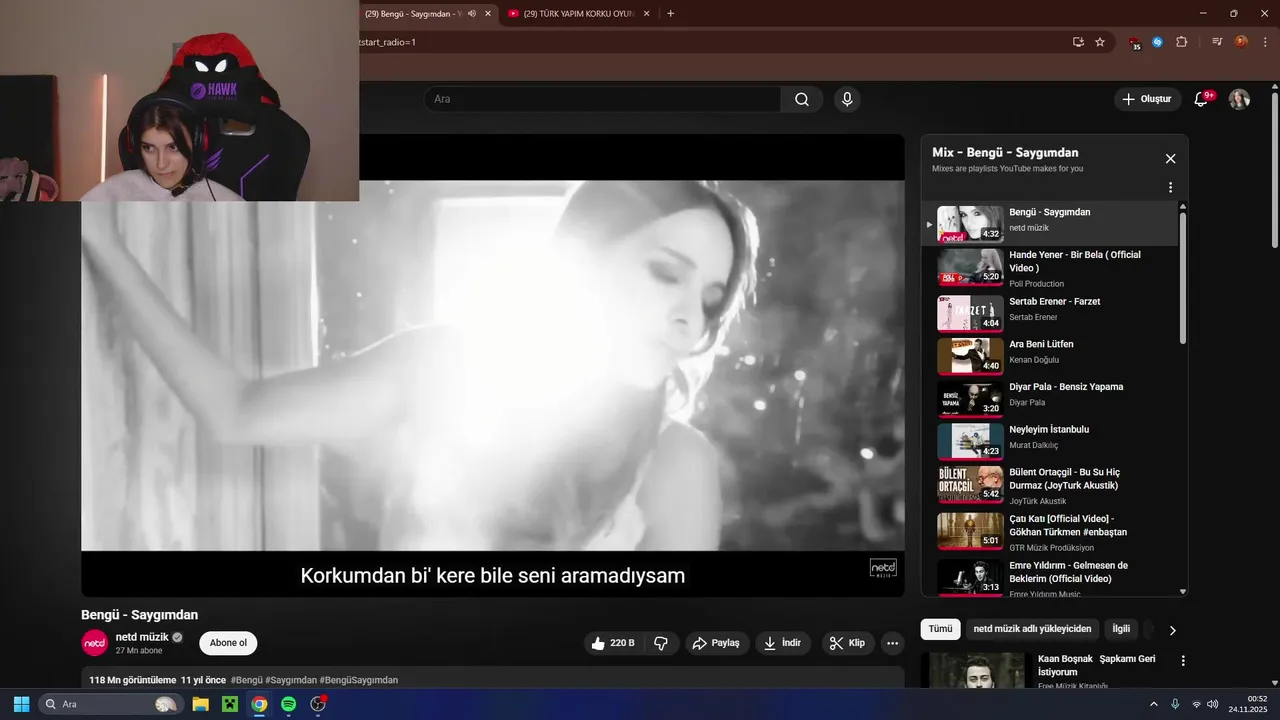Close the TÜRK YAPIM KORKU tab
1280x720 pixels.
646,14
